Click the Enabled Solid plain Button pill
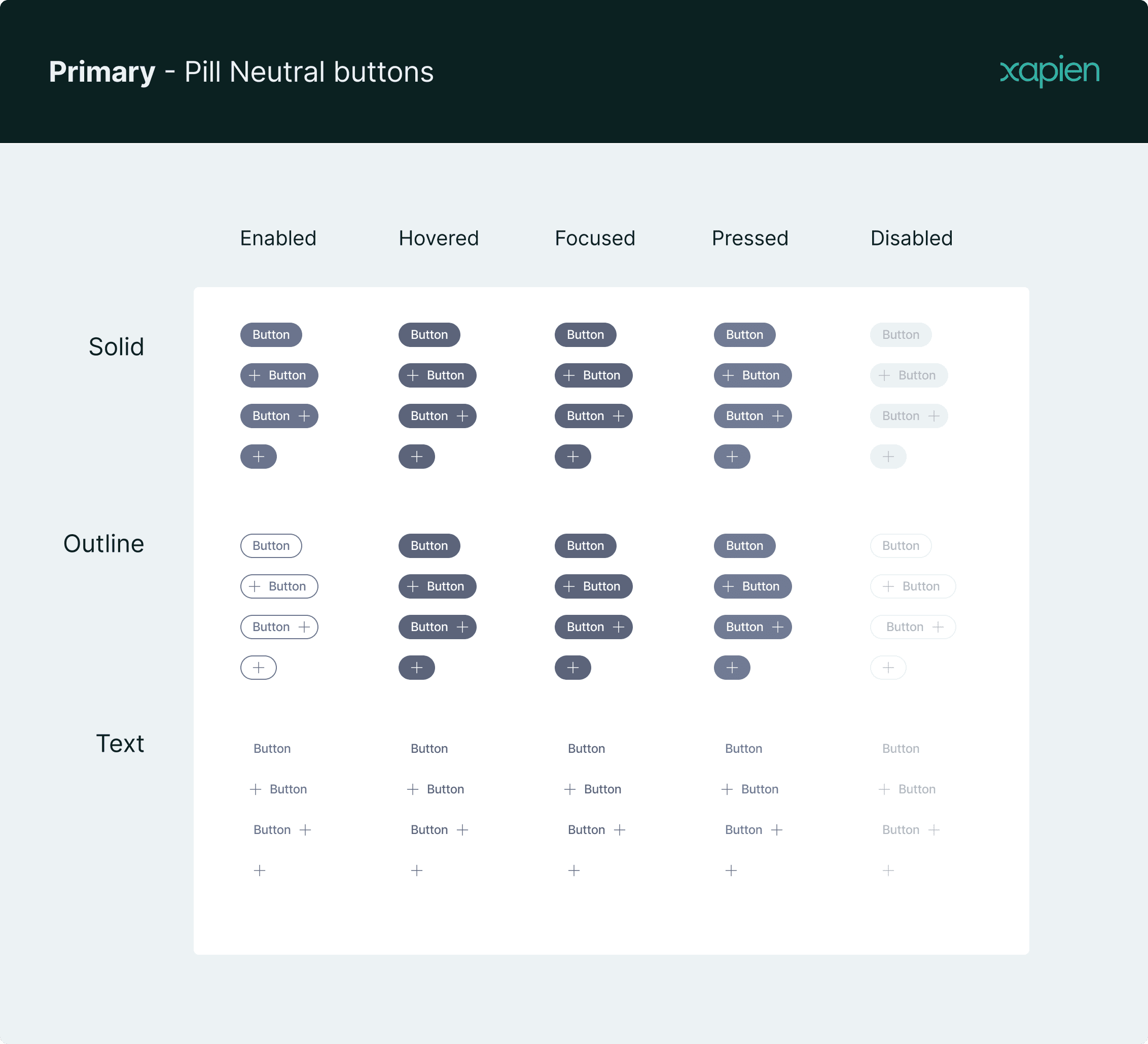 (x=271, y=335)
